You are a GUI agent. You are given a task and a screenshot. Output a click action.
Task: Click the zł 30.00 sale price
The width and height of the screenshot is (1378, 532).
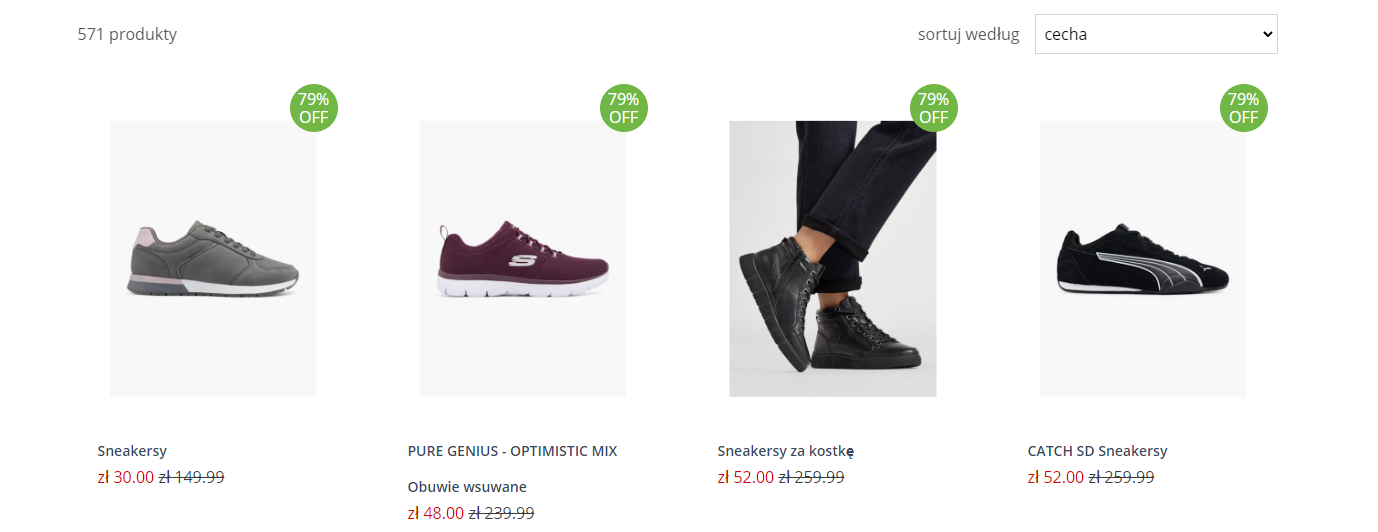(x=125, y=477)
